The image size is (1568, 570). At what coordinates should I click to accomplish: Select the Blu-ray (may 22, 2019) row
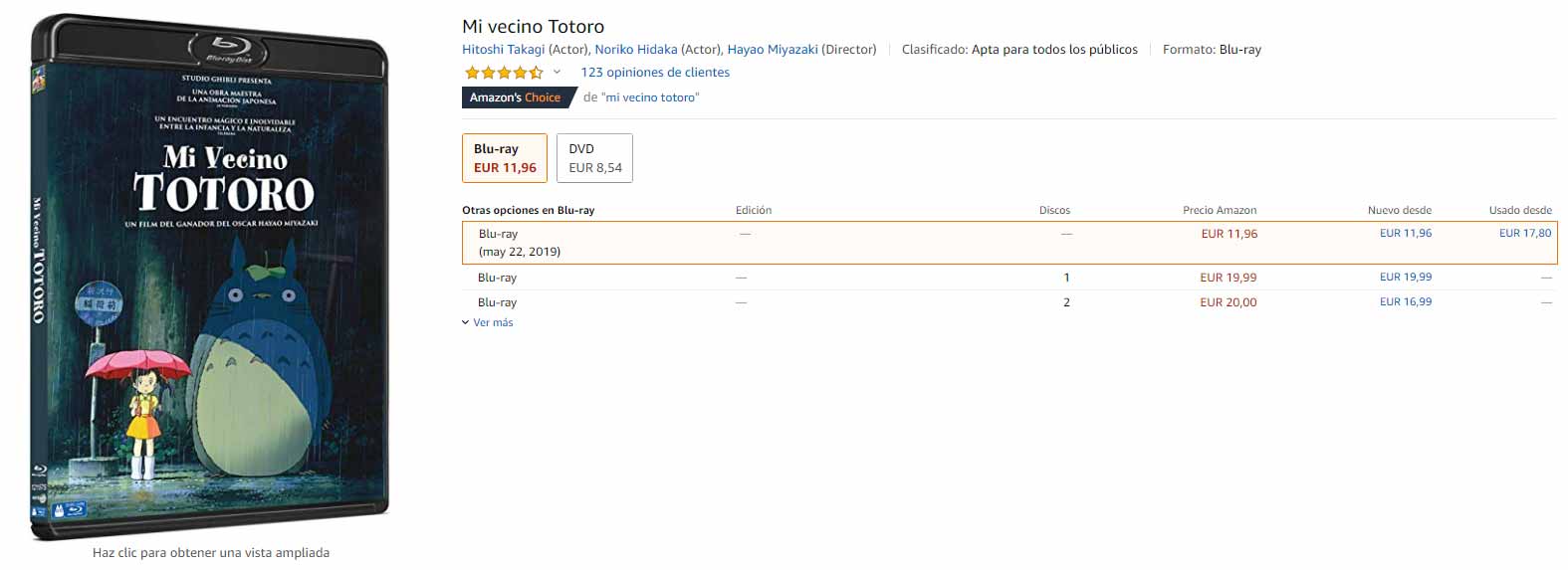click(x=520, y=242)
